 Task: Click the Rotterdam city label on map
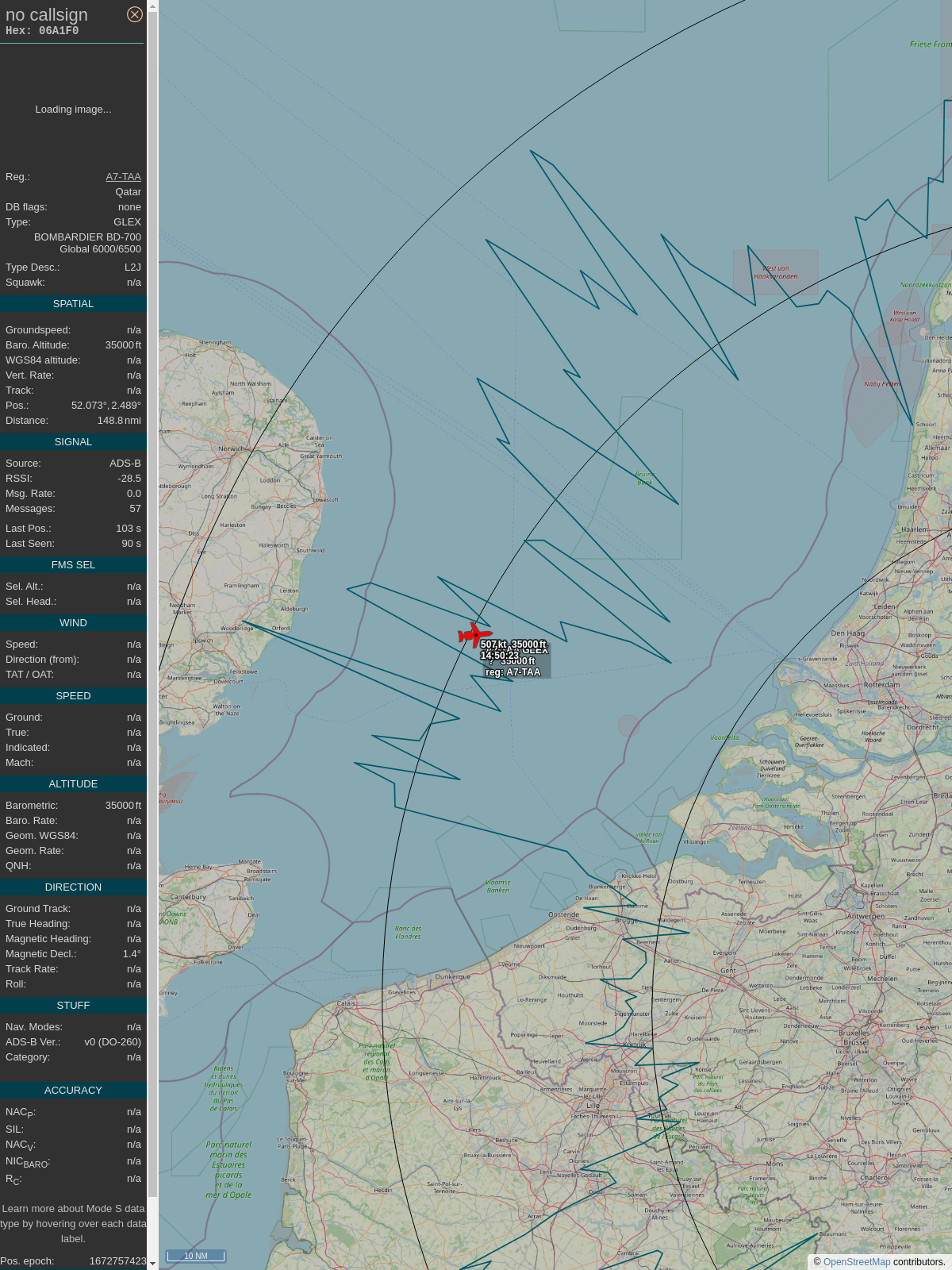click(881, 685)
